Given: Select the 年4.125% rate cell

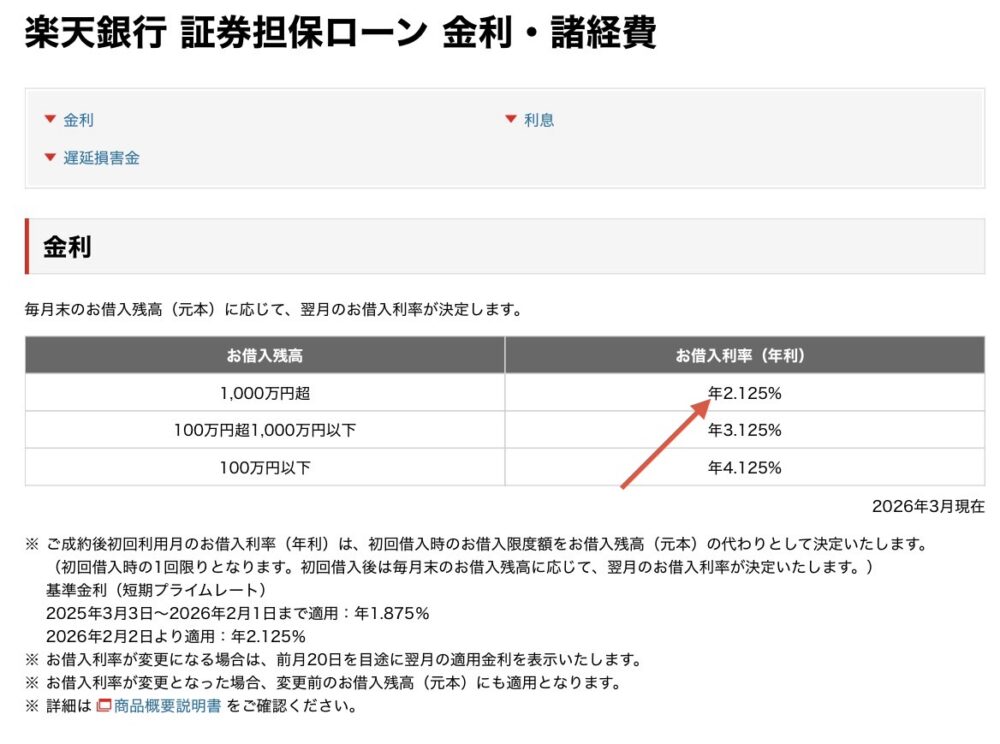Looking at the screenshot, I should (745, 467).
